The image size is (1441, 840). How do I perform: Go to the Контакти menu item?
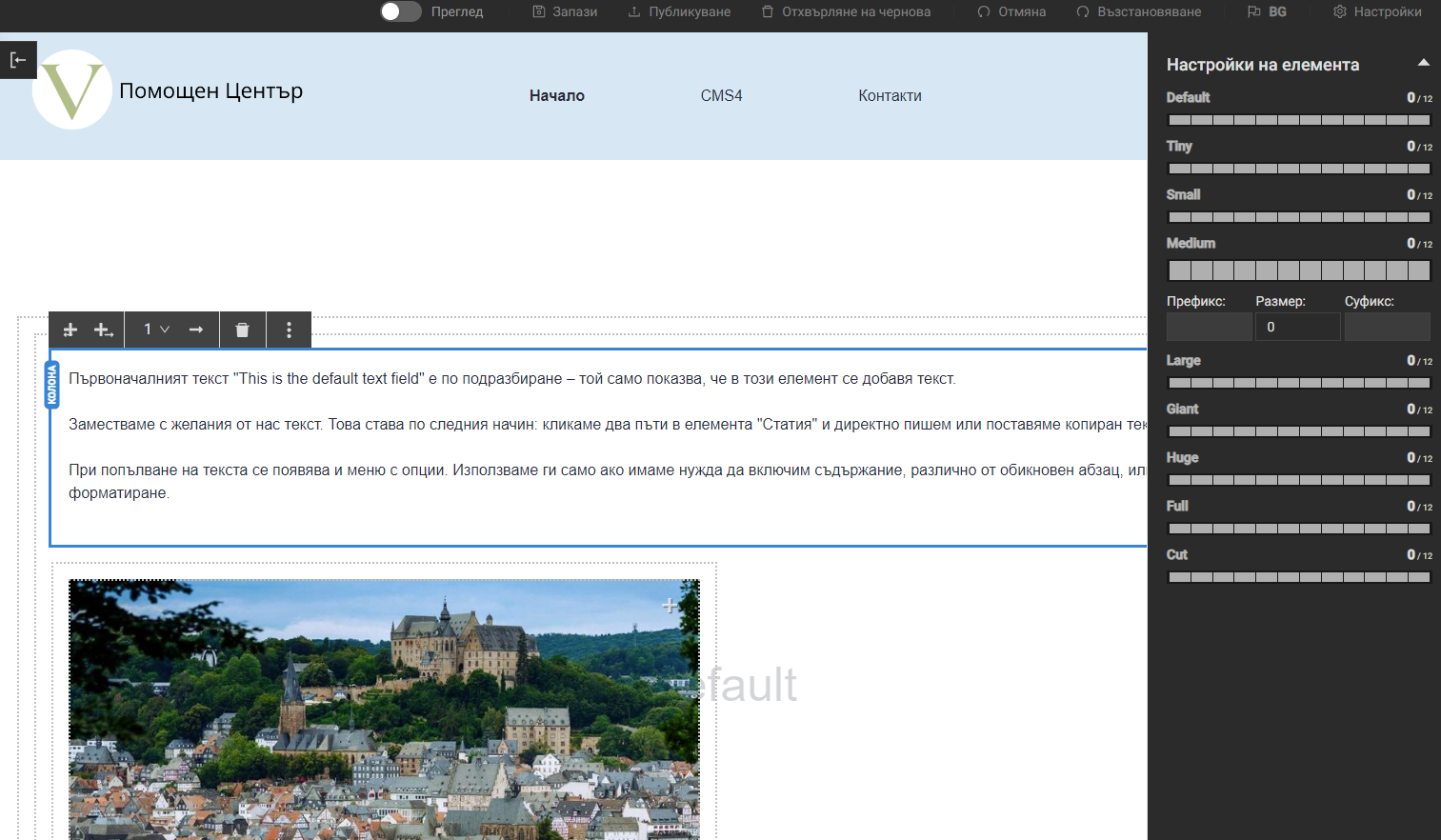tap(890, 95)
